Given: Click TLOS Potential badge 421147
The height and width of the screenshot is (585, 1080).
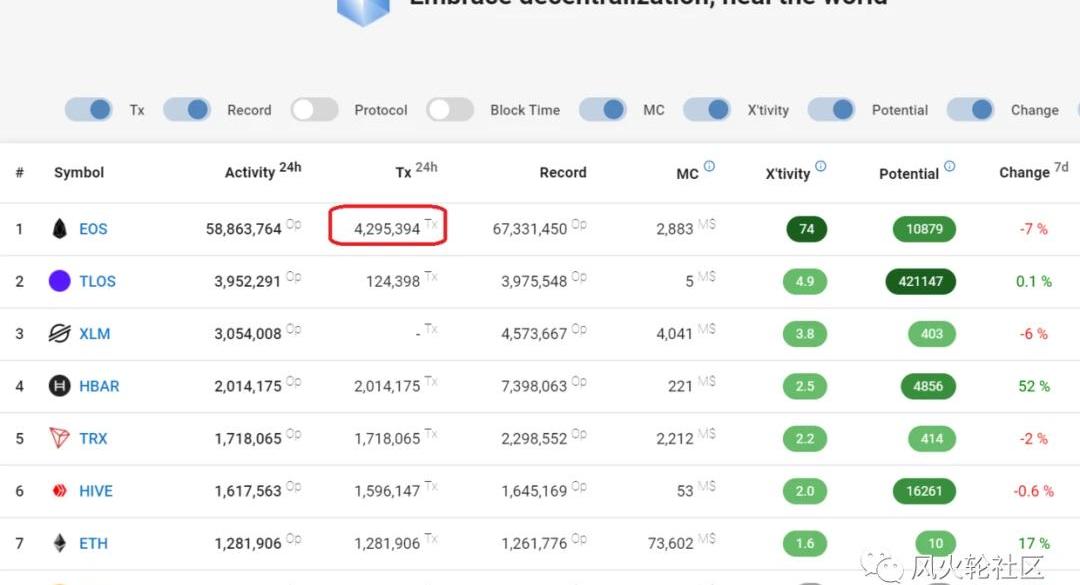Looking at the screenshot, I should click(920, 281).
